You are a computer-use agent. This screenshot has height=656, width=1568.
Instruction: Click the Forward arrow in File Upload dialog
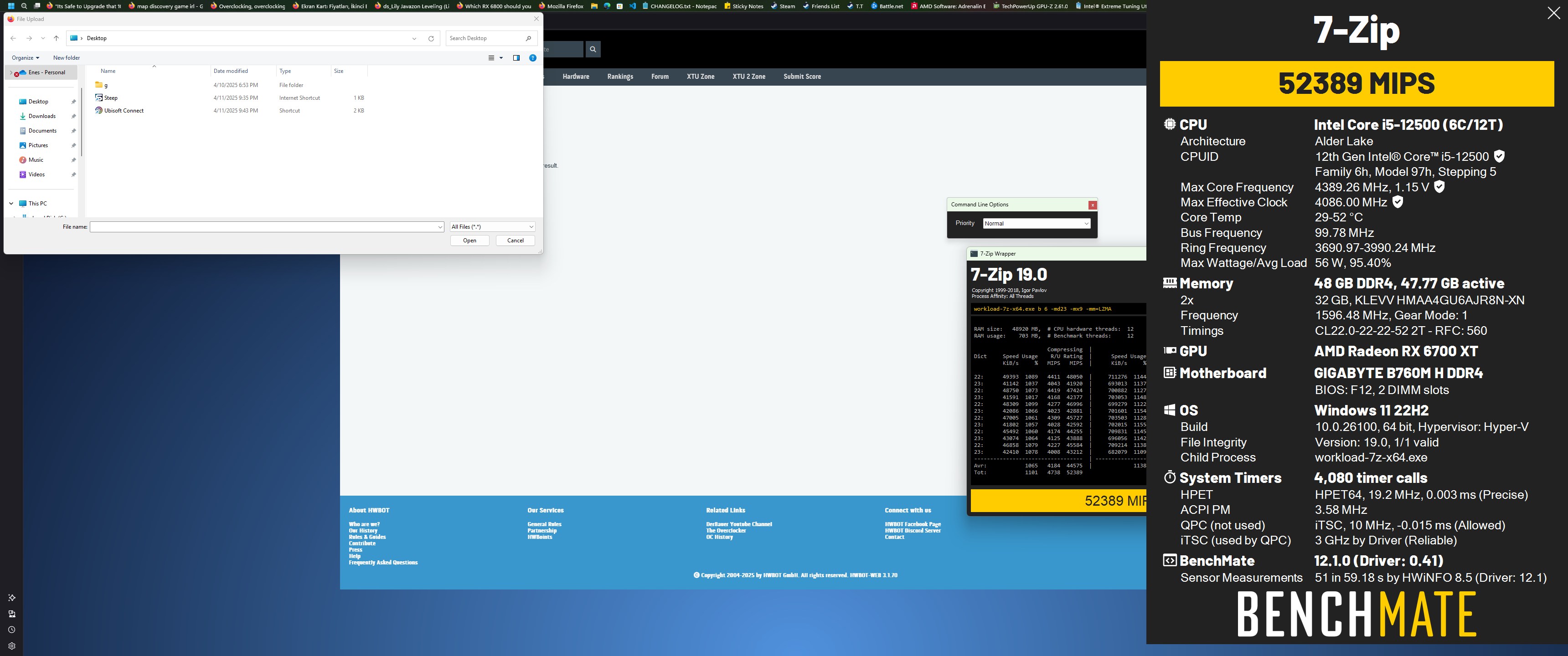coord(29,38)
